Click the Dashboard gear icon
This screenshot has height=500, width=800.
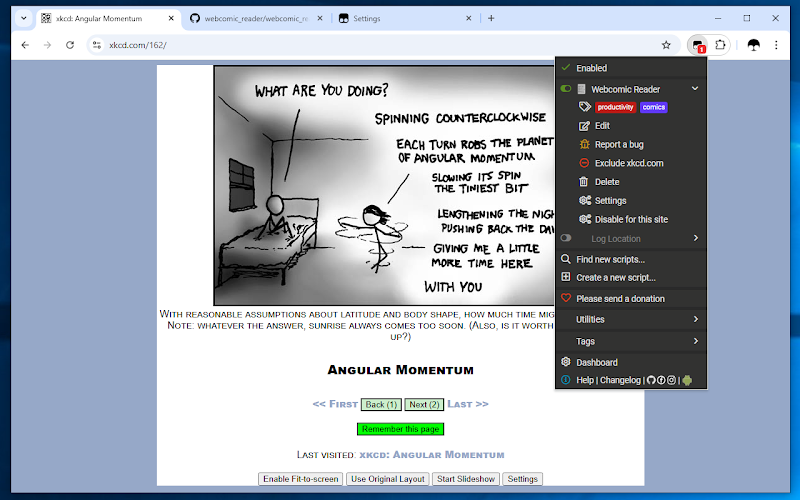coord(565,362)
